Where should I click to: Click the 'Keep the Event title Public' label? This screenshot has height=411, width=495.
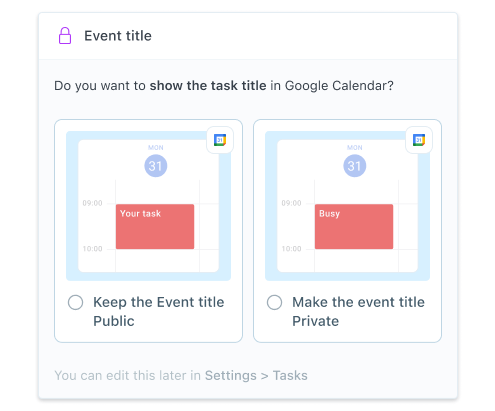coord(159,312)
